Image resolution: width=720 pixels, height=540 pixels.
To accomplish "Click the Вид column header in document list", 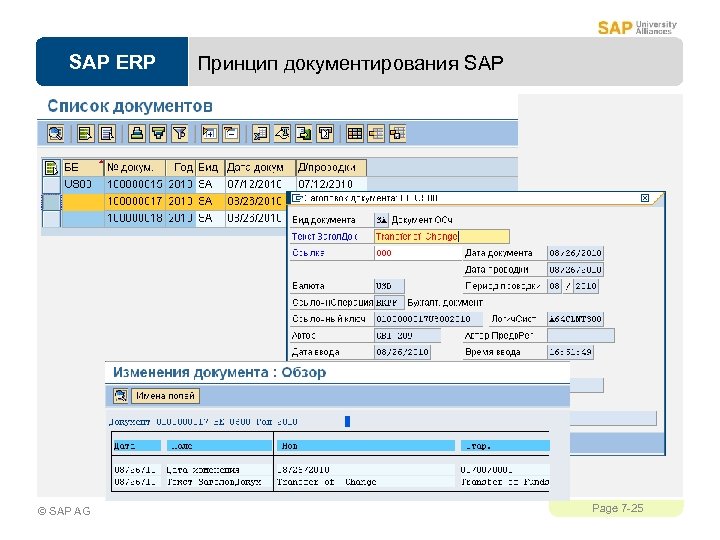I will point(210,168).
